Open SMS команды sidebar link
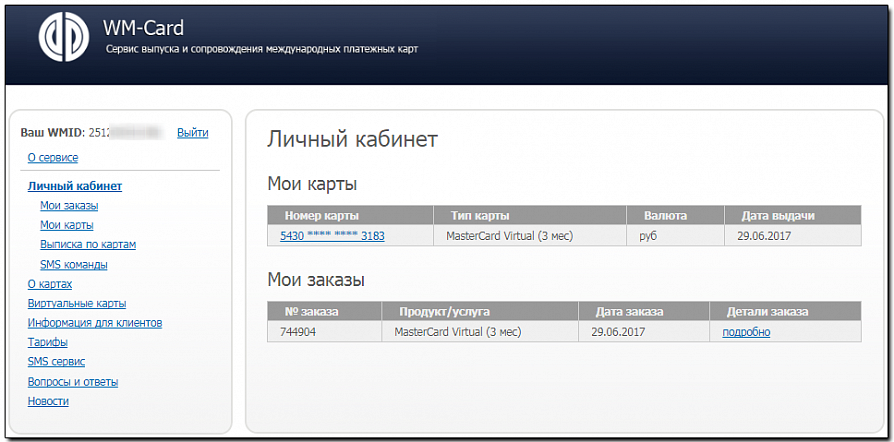The image size is (894, 442). (73, 265)
